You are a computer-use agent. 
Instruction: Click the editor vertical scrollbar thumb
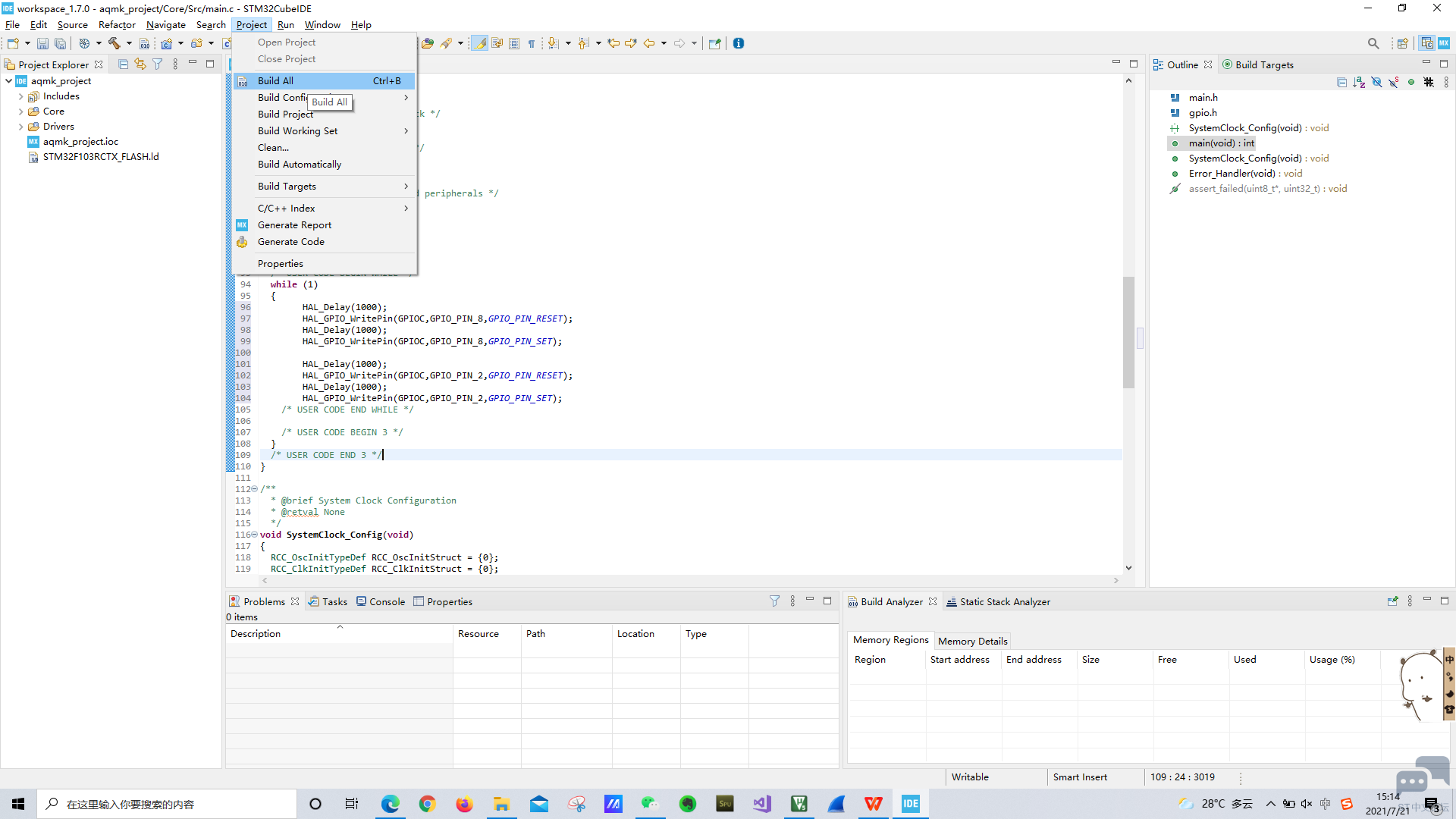click(x=1128, y=332)
